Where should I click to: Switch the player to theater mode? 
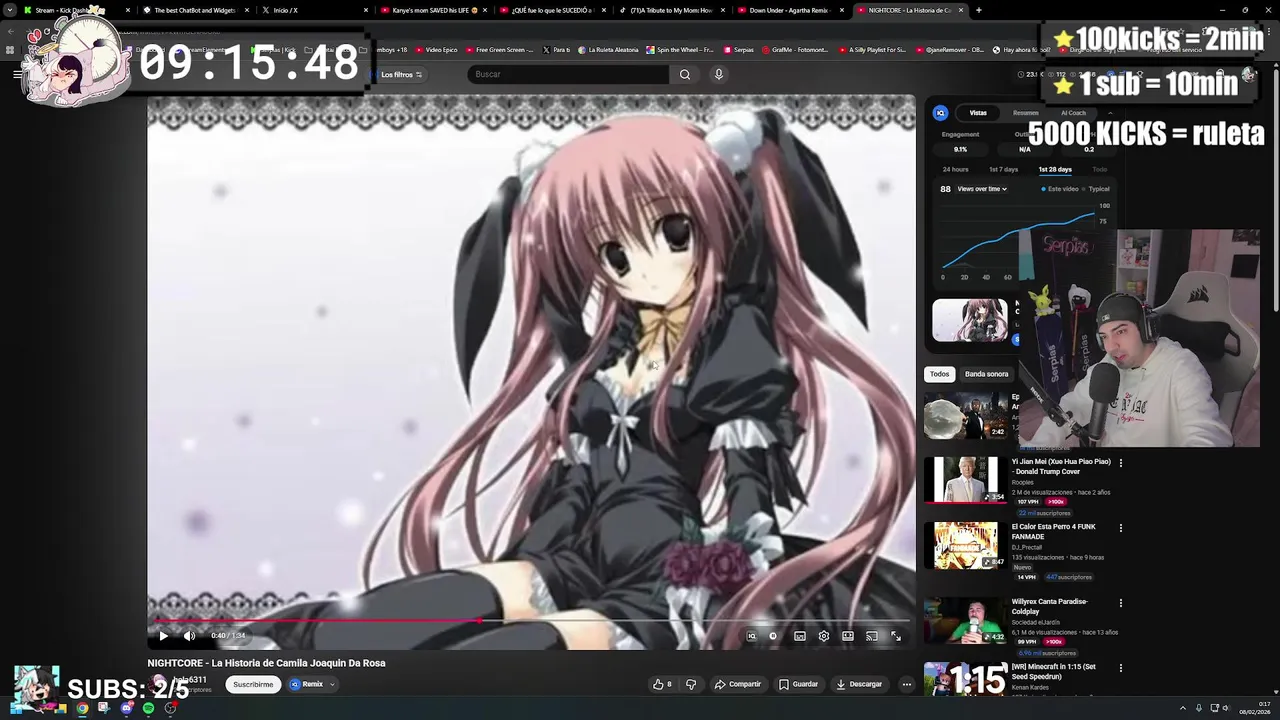click(848, 636)
